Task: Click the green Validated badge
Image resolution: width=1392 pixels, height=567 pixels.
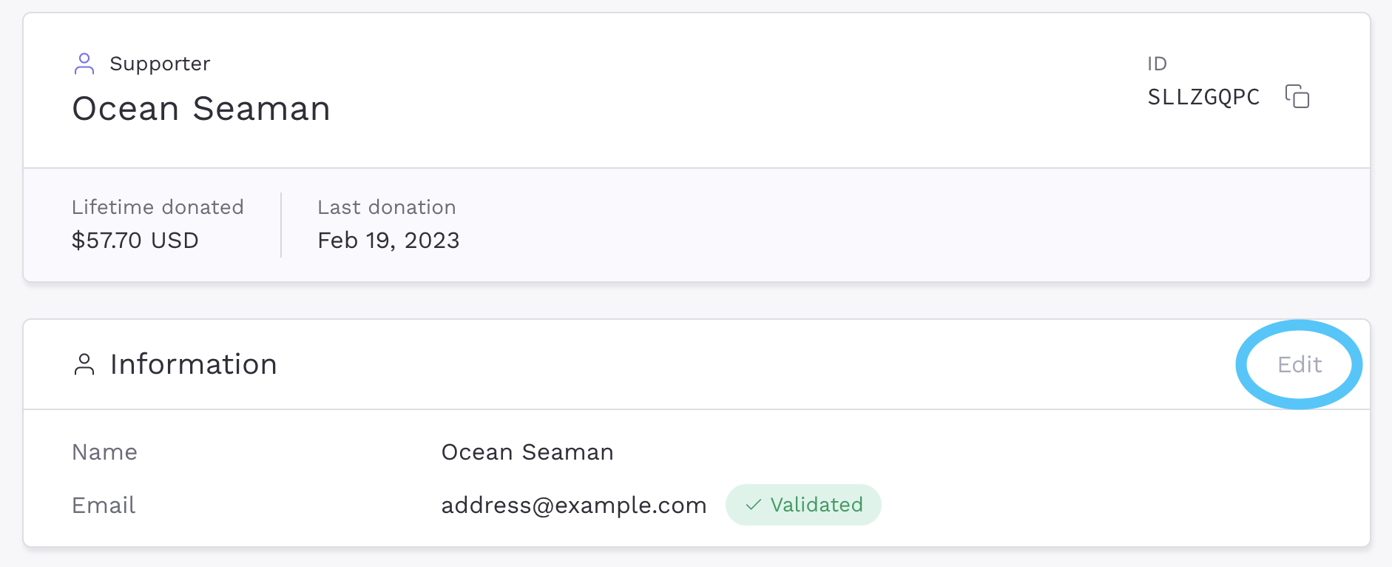Action: pyautogui.click(x=803, y=505)
